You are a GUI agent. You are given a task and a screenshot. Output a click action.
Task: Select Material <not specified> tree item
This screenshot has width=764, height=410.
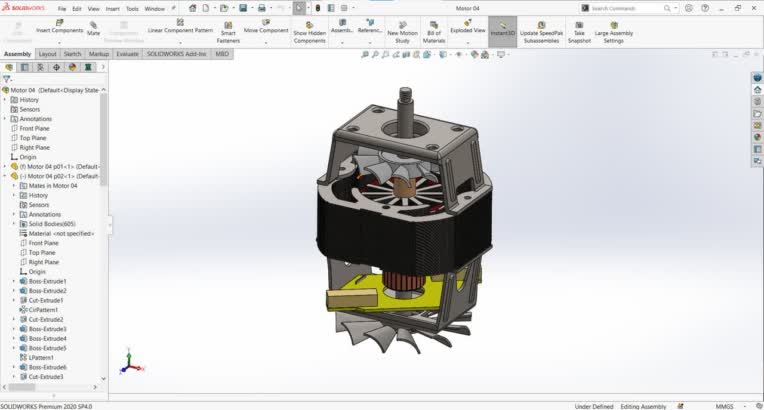point(57,234)
